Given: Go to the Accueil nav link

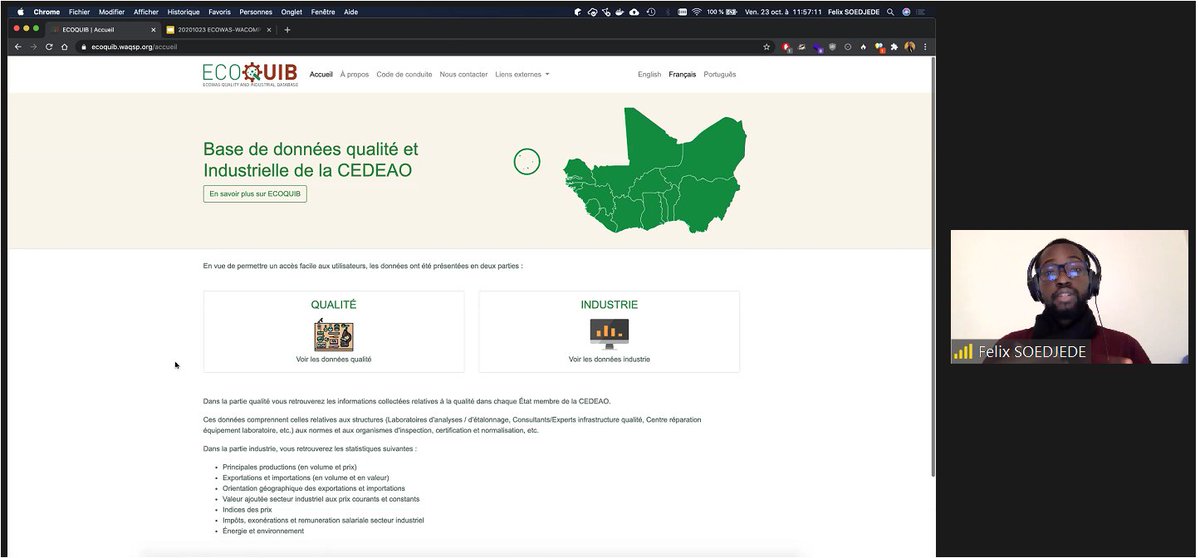Looking at the screenshot, I should pyautogui.click(x=321, y=74).
